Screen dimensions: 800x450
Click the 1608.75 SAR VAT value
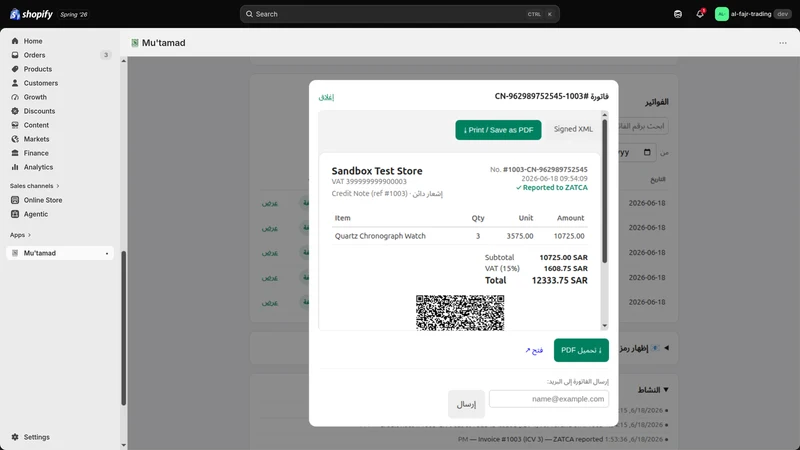(x=565, y=268)
